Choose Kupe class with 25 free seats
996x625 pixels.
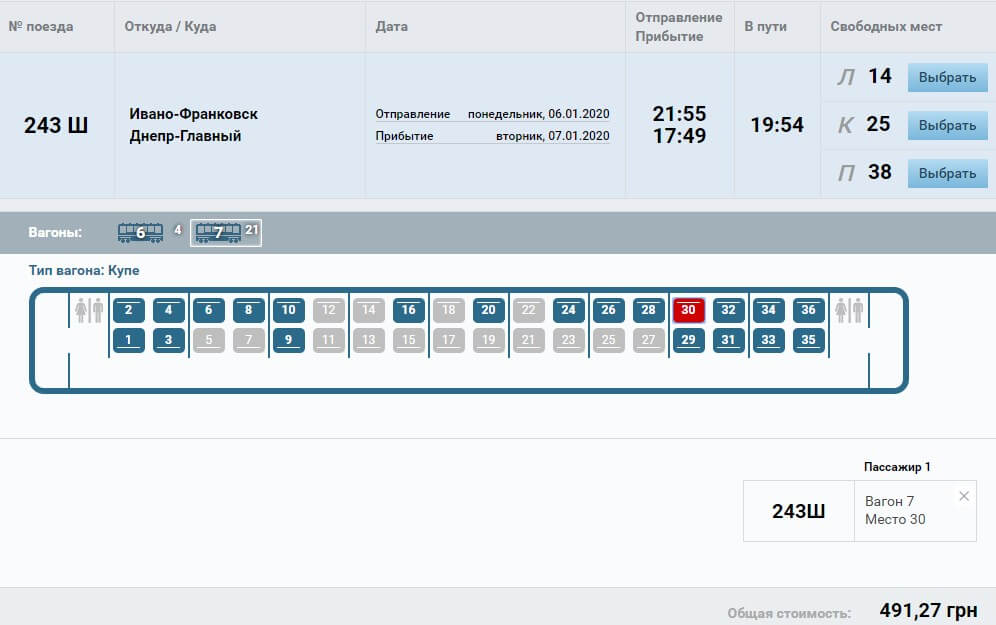click(946, 125)
